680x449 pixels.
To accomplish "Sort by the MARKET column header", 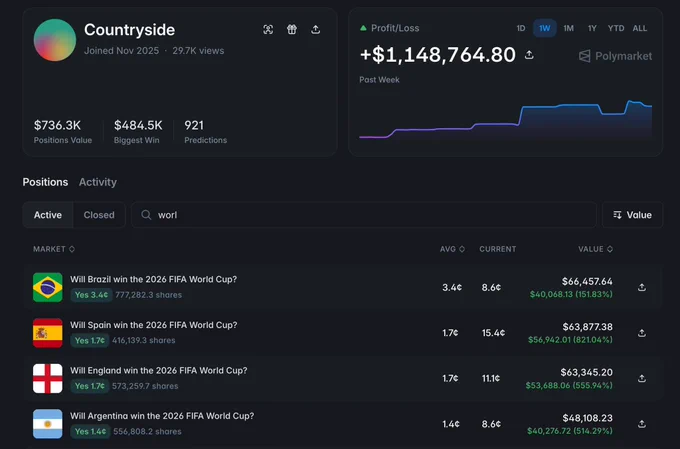I will coord(54,249).
